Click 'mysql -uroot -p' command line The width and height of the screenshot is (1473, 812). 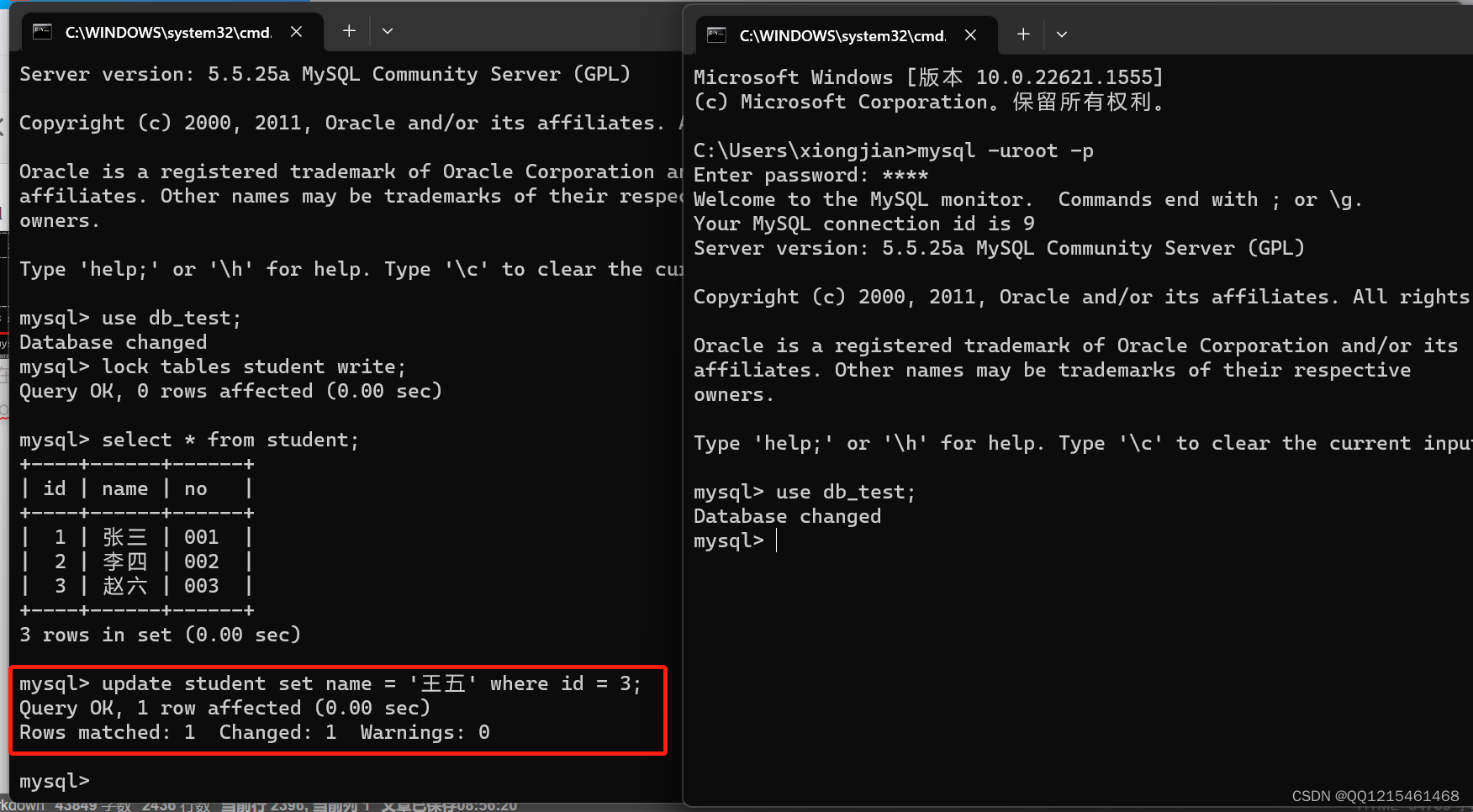click(894, 151)
